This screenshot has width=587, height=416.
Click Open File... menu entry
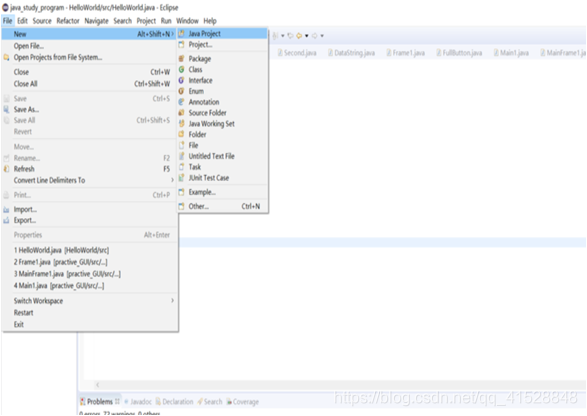pos(90,46)
